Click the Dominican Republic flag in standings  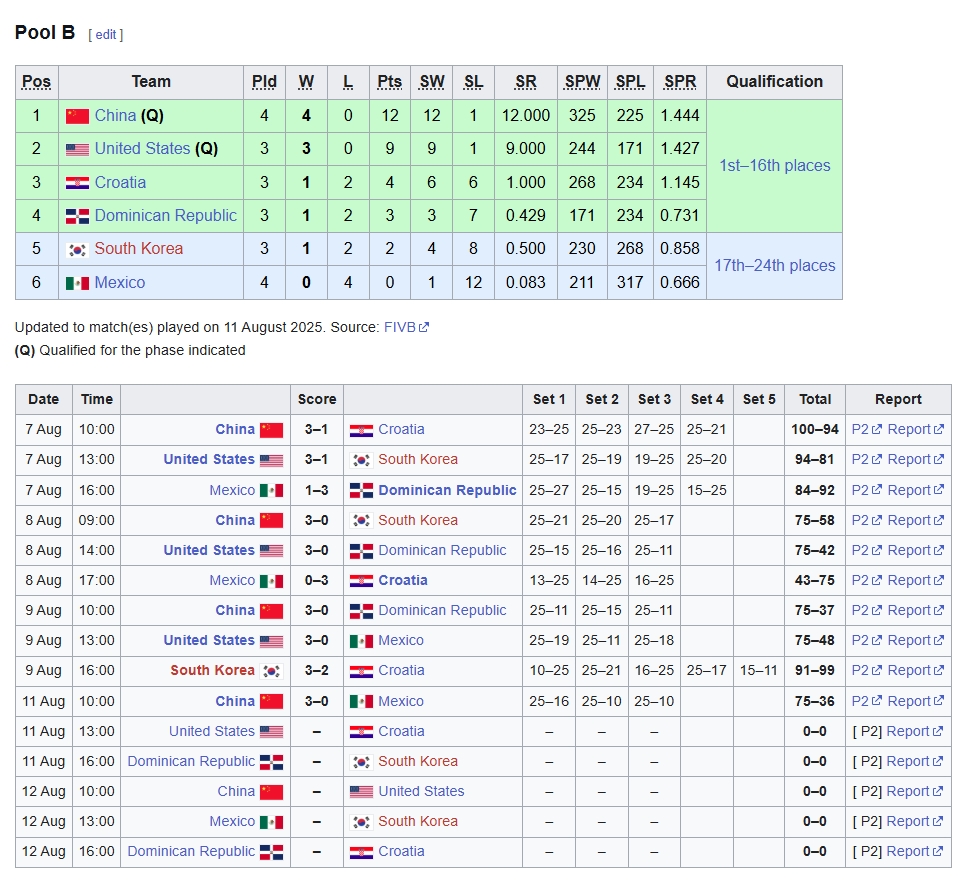(77, 216)
